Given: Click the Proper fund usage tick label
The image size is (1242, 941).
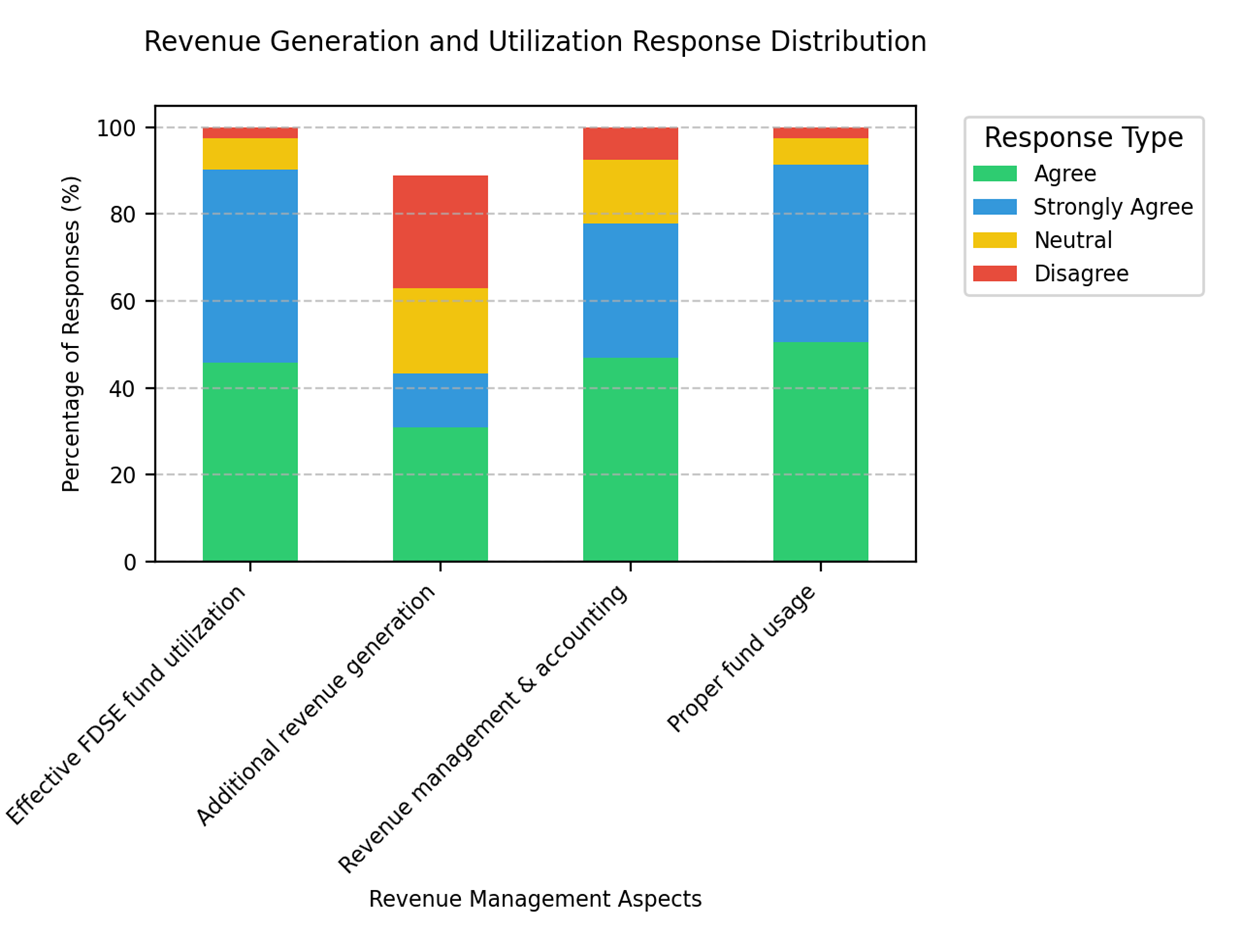Looking at the screenshot, I should coord(742,659).
